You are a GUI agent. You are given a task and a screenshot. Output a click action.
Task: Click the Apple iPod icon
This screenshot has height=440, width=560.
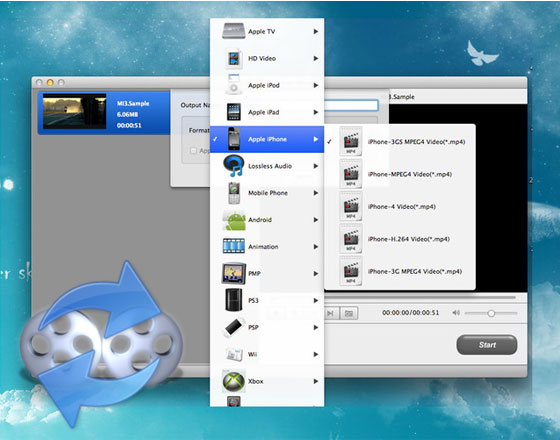click(x=234, y=85)
